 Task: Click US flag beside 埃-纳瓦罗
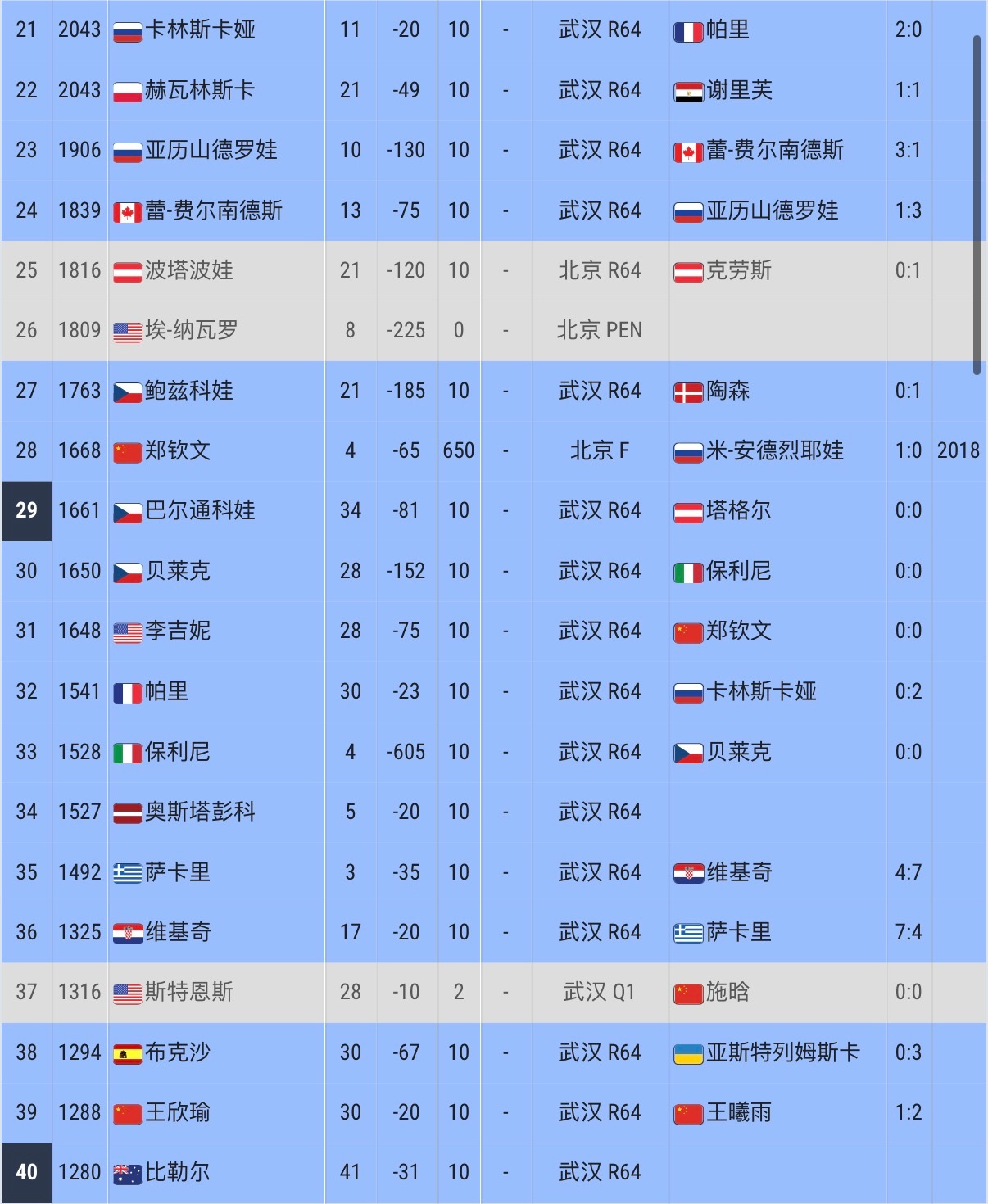tap(127, 333)
